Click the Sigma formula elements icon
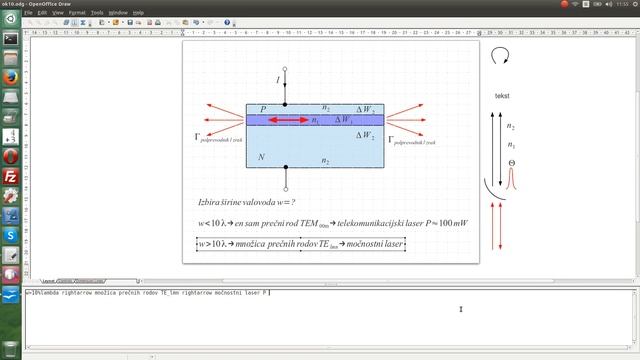The image size is (640, 360). tap(83, 22)
